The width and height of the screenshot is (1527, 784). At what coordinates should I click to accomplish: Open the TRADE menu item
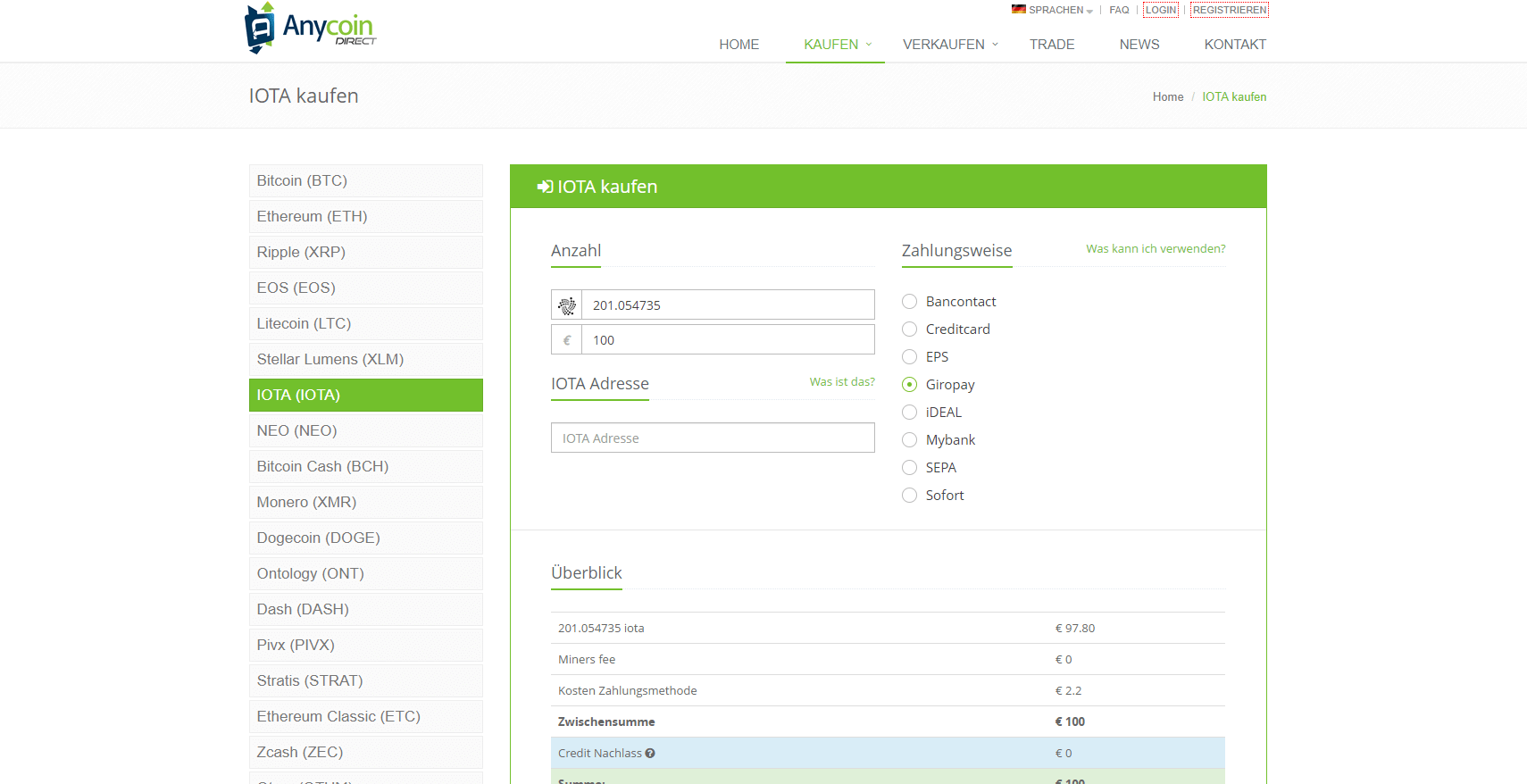[1052, 45]
